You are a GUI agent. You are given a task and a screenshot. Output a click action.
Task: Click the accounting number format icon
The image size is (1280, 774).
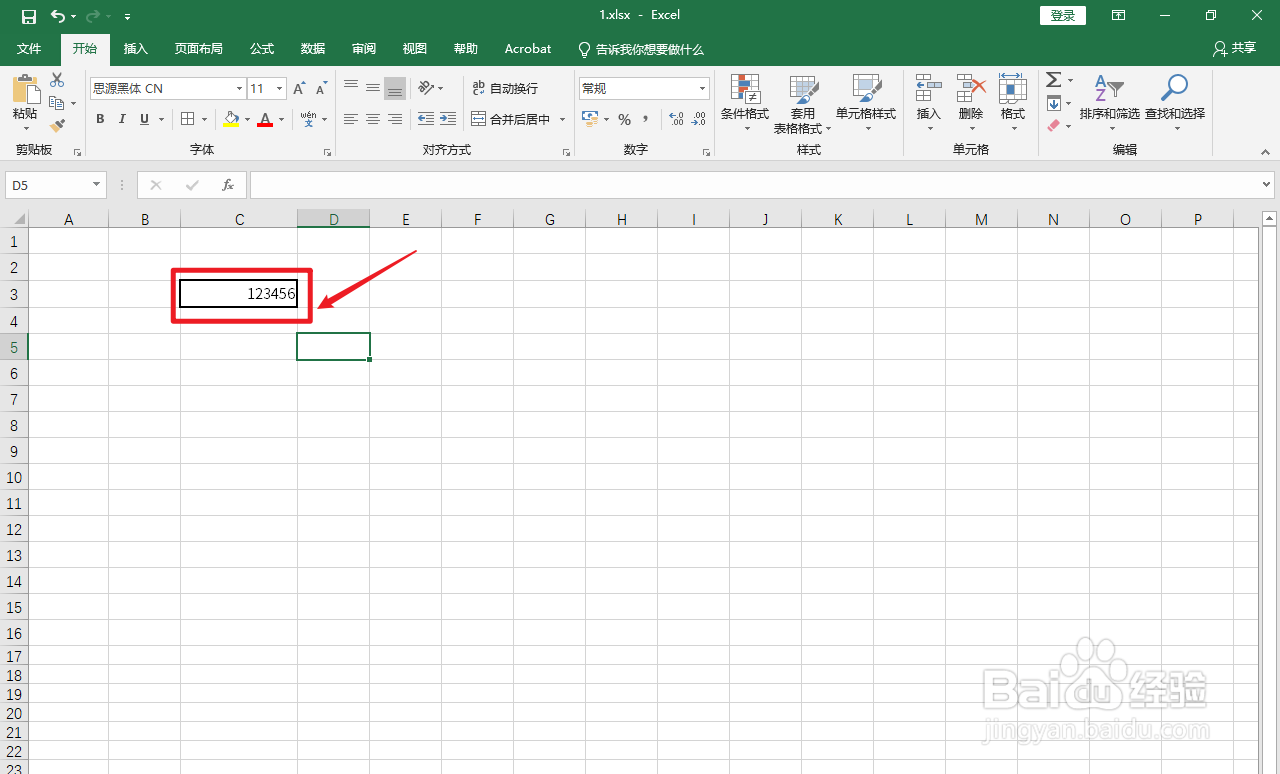tap(590, 119)
